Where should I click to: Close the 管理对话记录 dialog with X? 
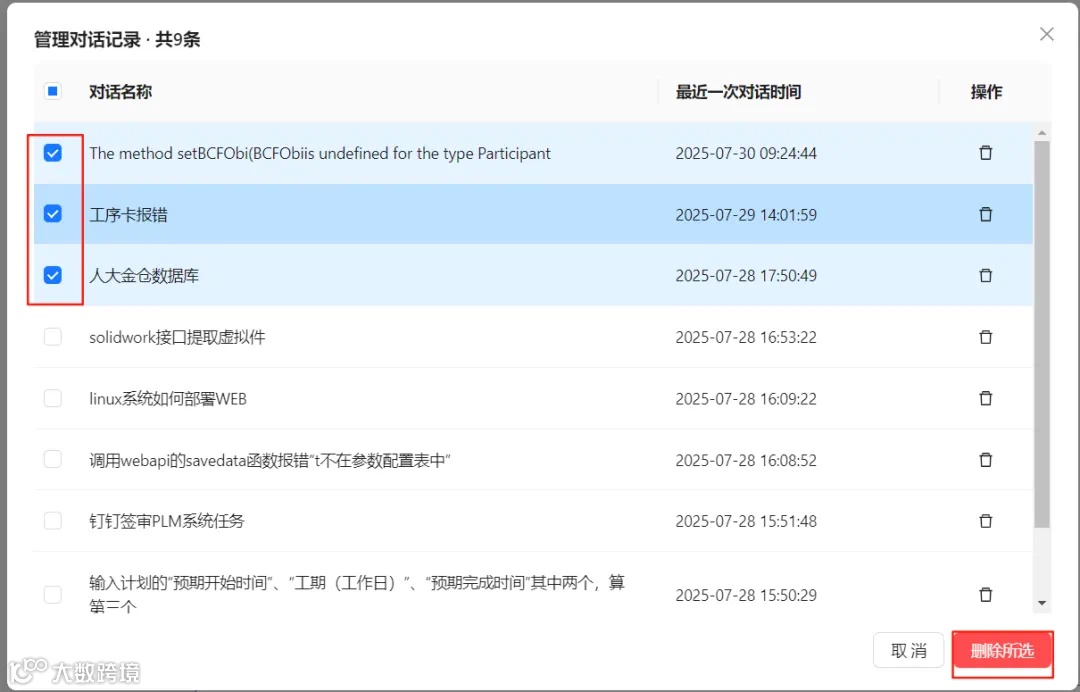(1046, 34)
